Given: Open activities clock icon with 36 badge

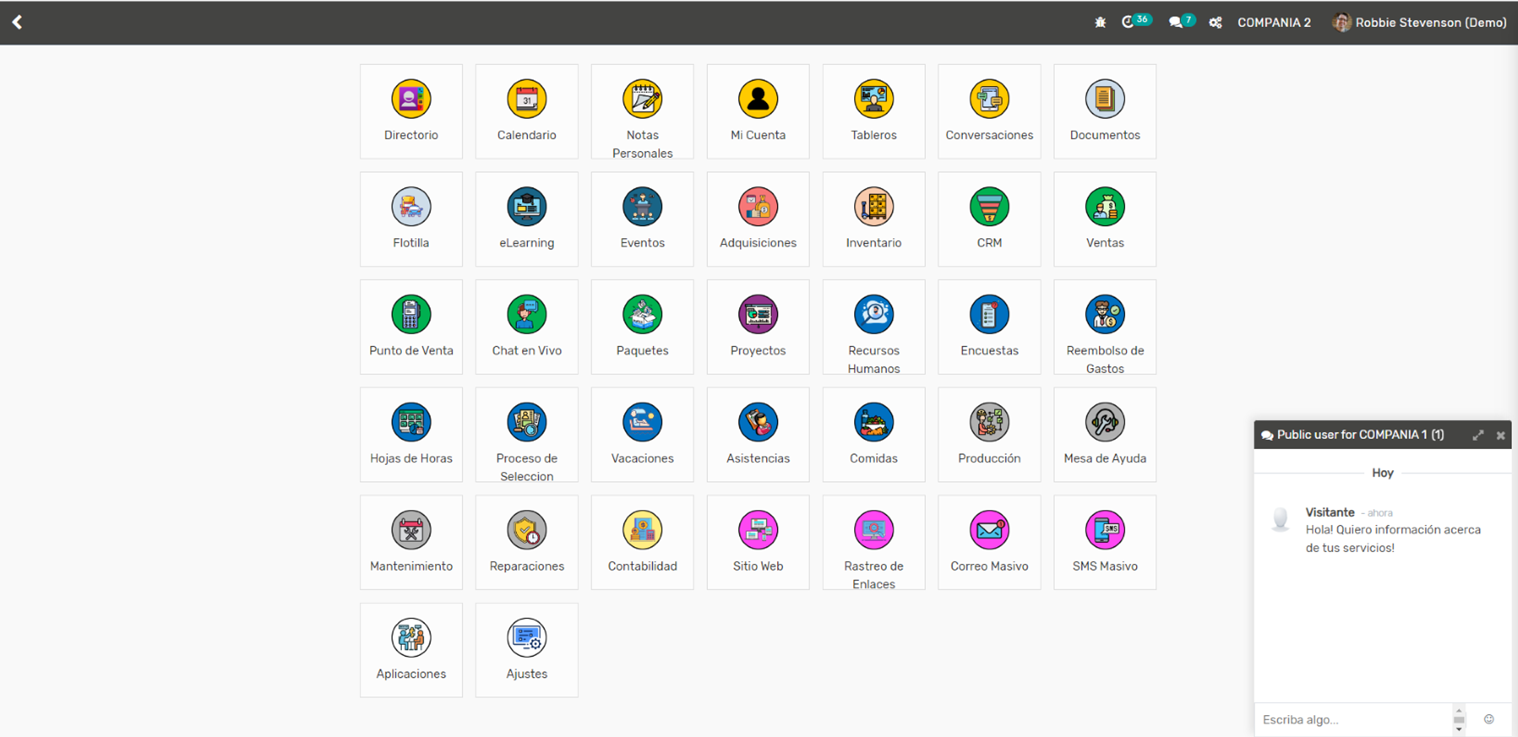Looking at the screenshot, I should (1129, 22).
